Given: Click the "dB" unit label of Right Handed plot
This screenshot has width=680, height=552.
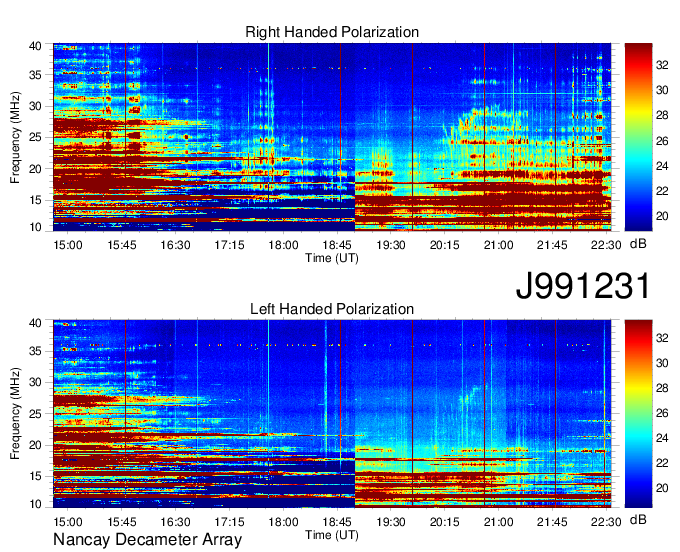Looking at the screenshot, I should pyautogui.click(x=638, y=244).
